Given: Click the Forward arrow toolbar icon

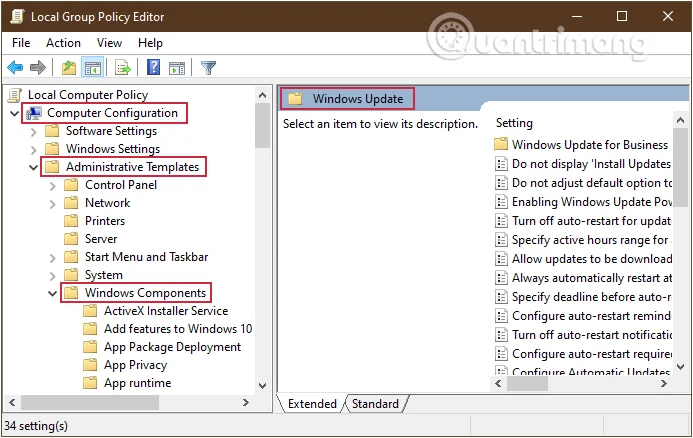Looking at the screenshot, I should (x=38, y=68).
